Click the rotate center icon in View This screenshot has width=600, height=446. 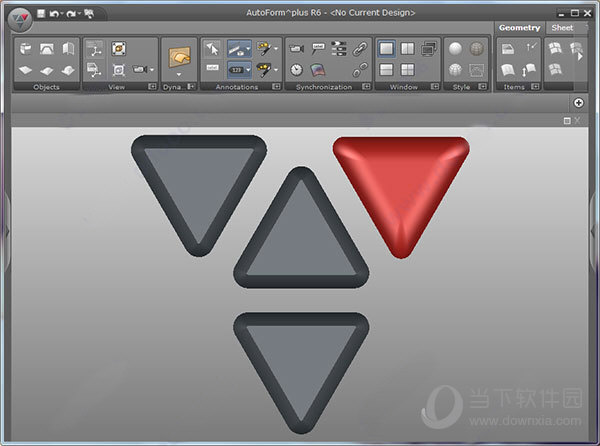119,49
